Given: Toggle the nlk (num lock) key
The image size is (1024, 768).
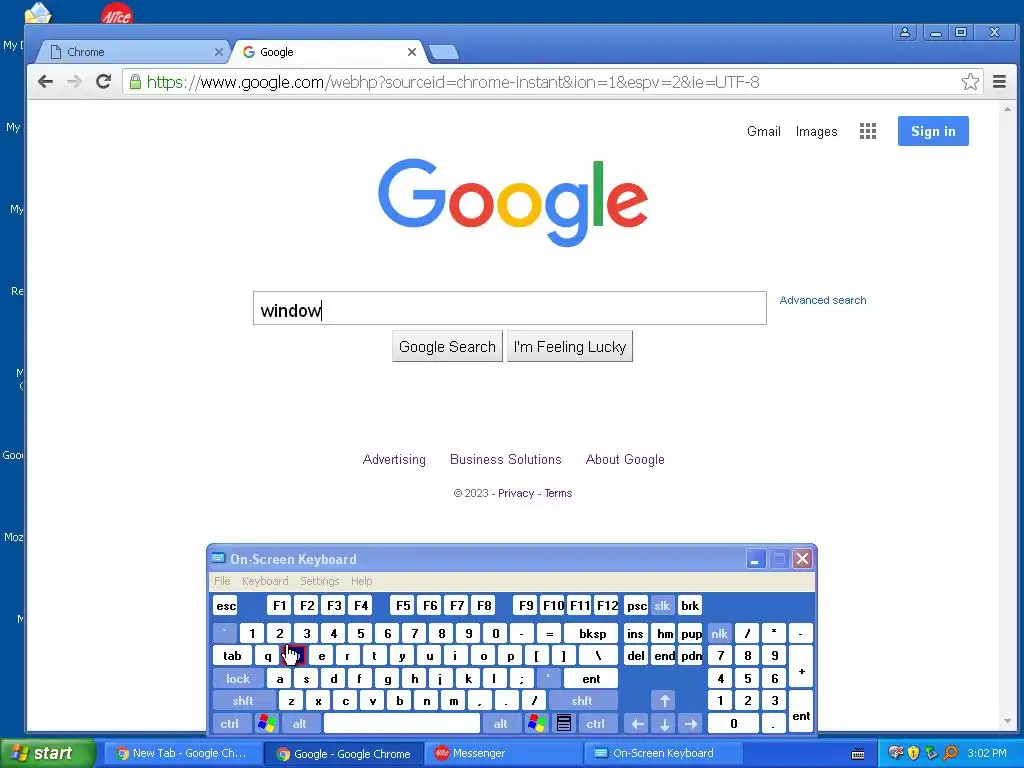Looking at the screenshot, I should [x=719, y=633].
